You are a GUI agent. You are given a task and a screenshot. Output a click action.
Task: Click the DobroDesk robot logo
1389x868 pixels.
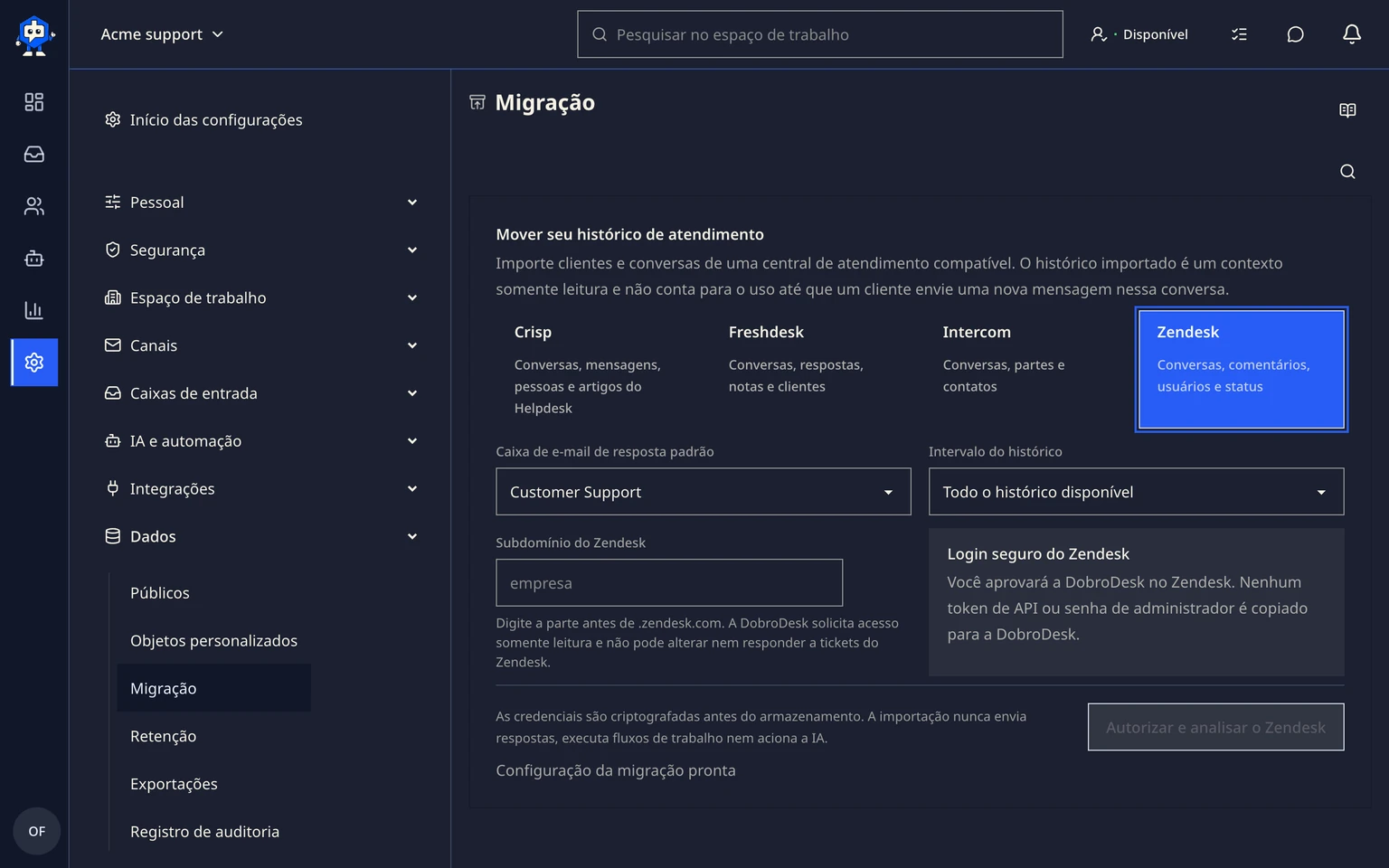tap(34, 34)
